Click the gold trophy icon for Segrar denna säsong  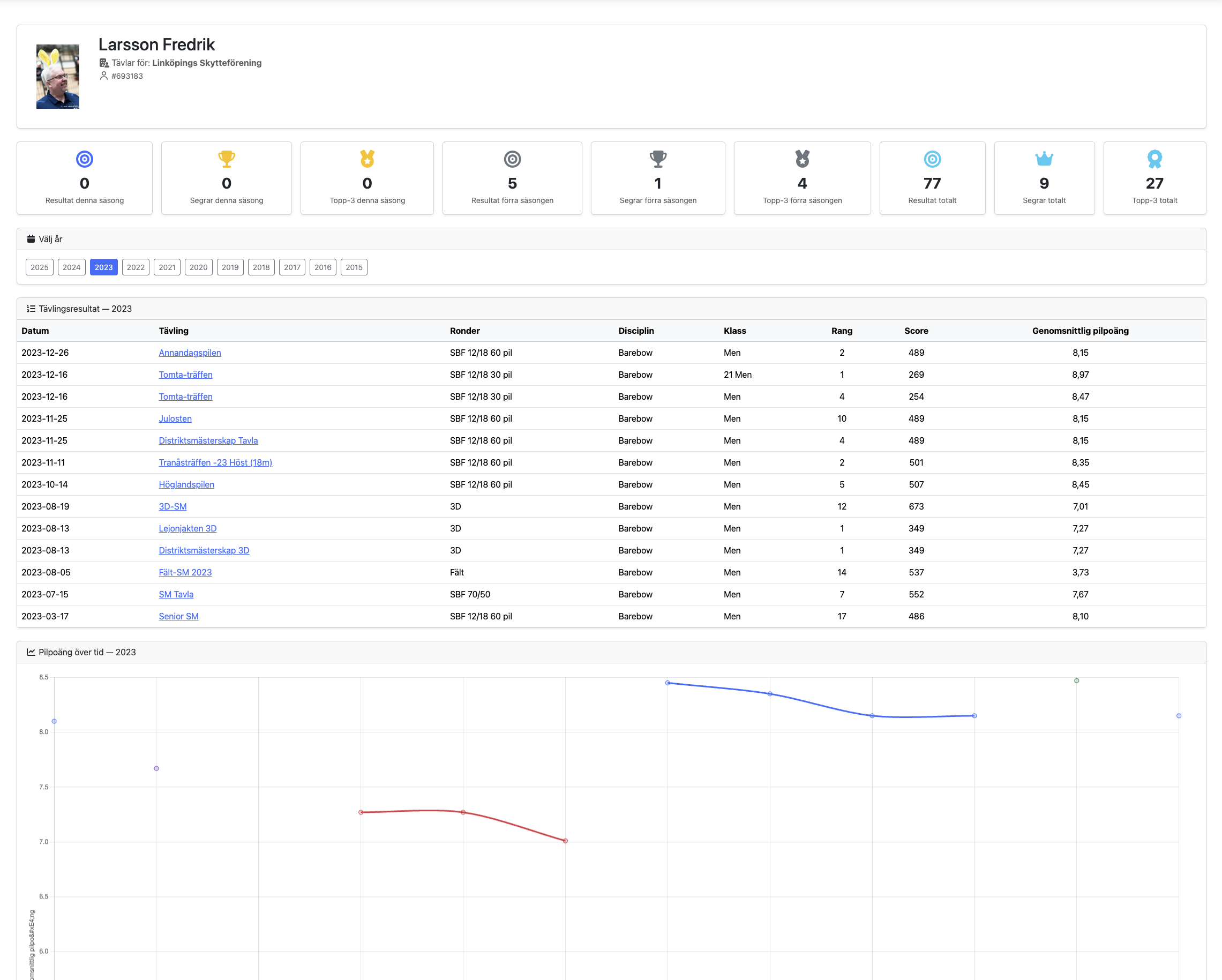pos(226,159)
